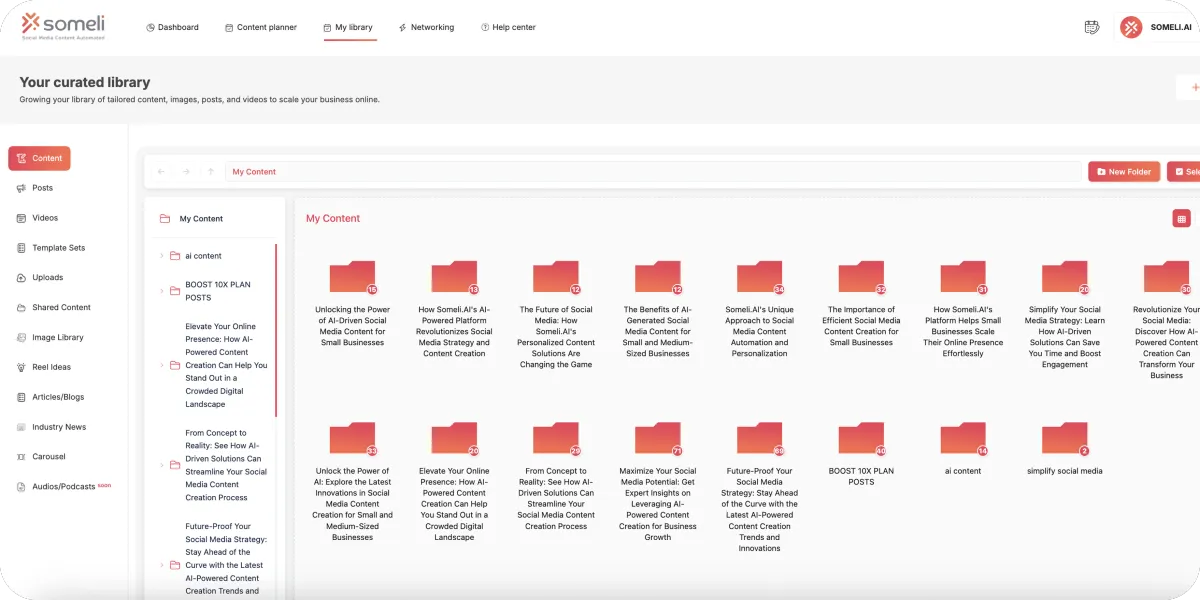Image resolution: width=1200 pixels, height=600 pixels.
Task: Open How Someli.AI's Platform Helps Small Businesses folder
Action: [x=963, y=308]
